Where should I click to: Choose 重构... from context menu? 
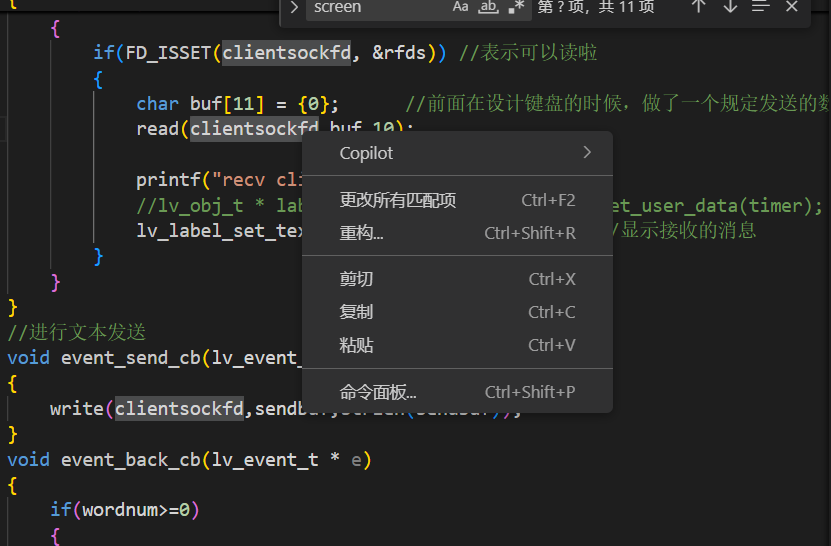[457, 233]
